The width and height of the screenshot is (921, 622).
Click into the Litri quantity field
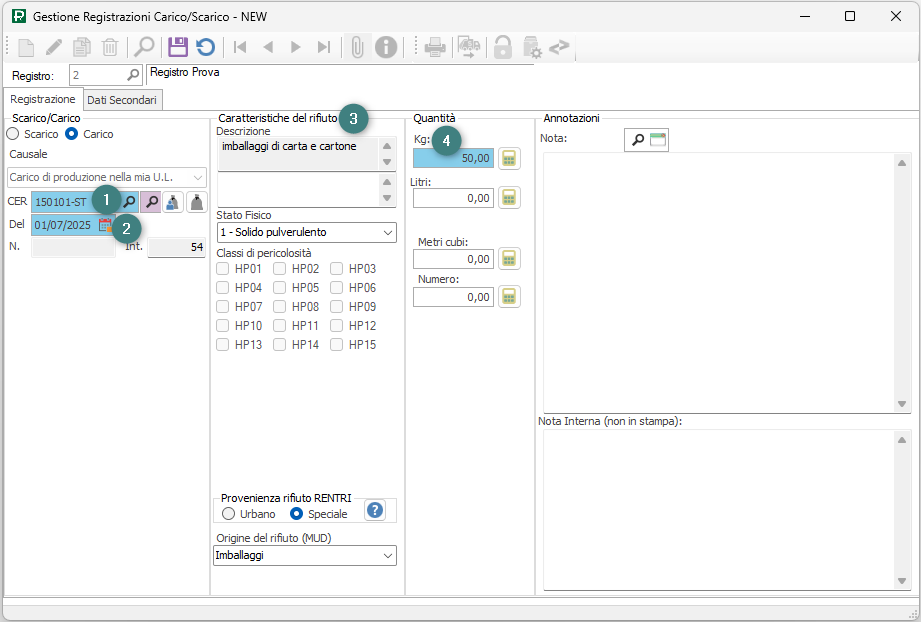(453, 198)
